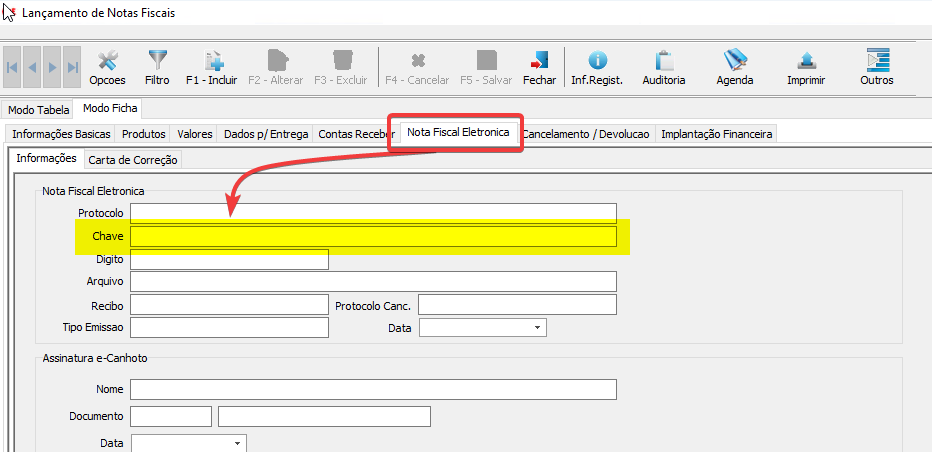
Task: Click the Filtro funnel icon
Action: click(157, 62)
